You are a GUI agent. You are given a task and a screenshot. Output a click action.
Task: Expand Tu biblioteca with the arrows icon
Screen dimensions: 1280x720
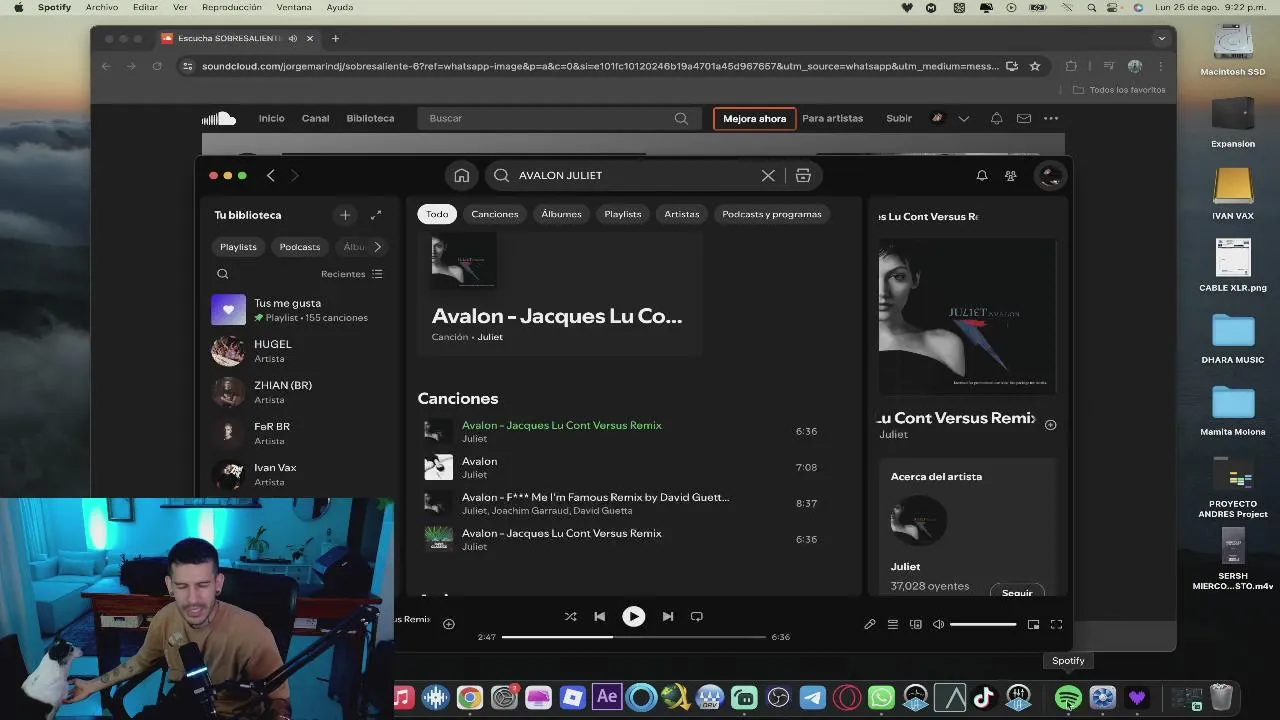[376, 215]
